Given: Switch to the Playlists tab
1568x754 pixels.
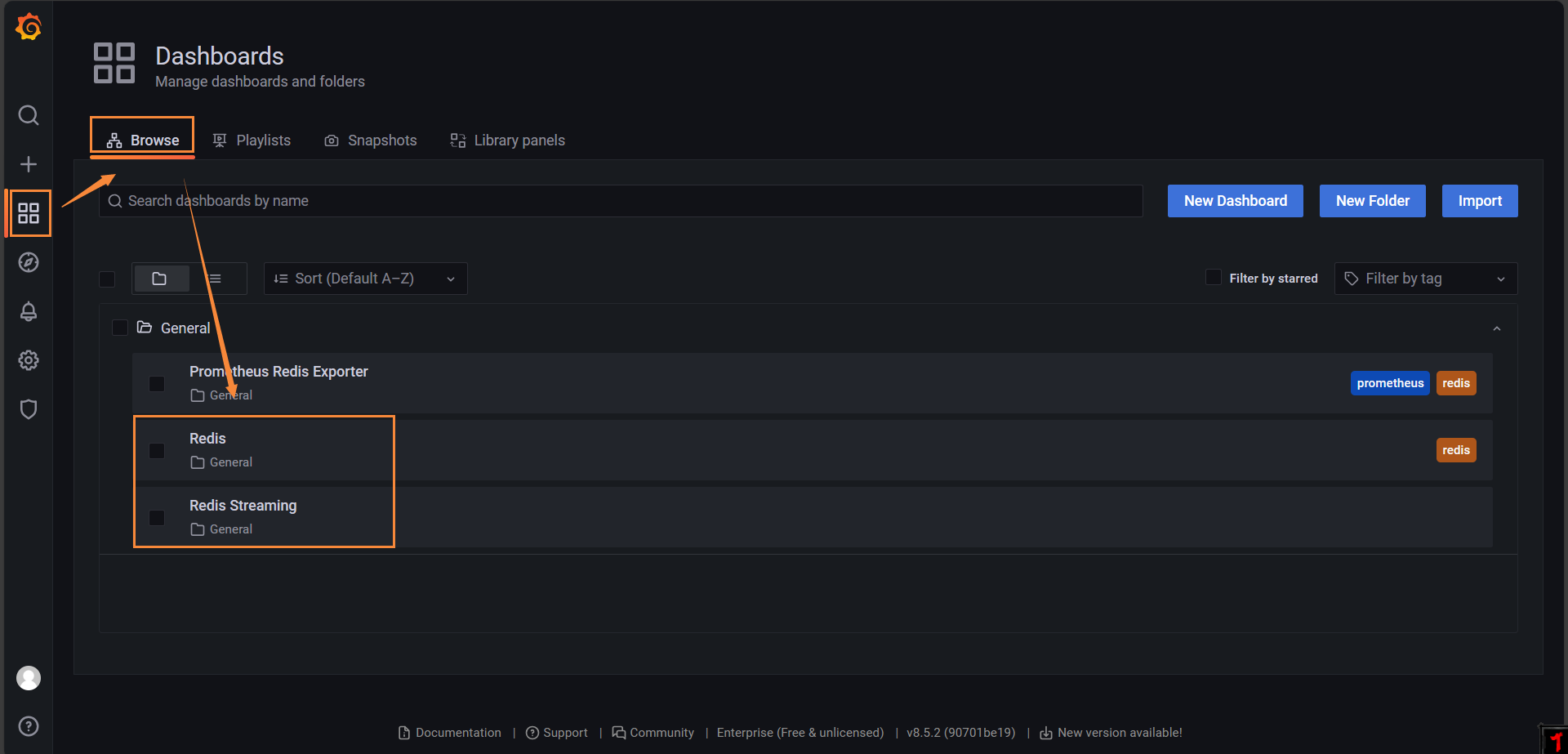Looking at the screenshot, I should [x=252, y=141].
